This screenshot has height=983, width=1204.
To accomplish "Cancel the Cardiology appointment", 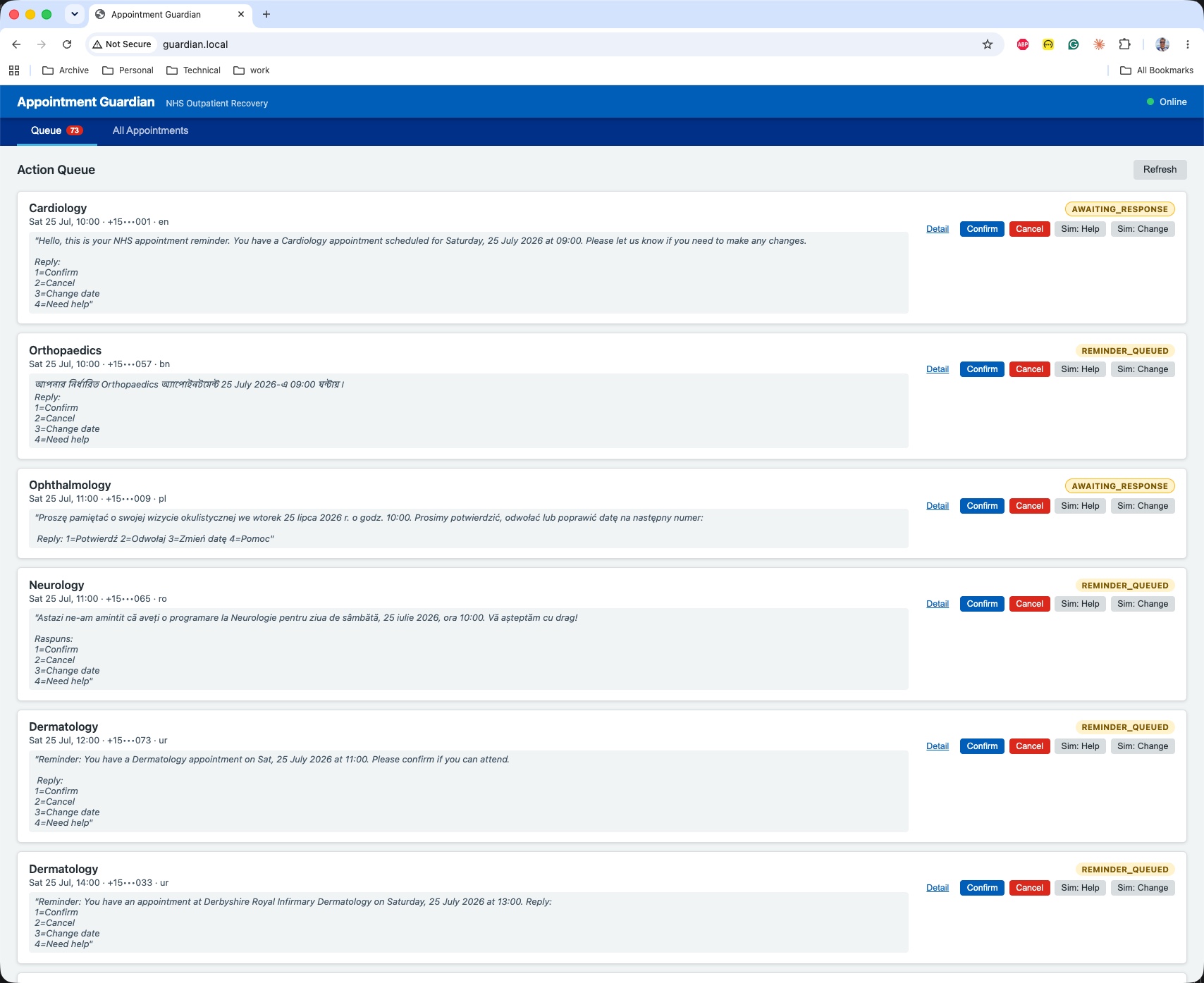I will click(x=1029, y=229).
